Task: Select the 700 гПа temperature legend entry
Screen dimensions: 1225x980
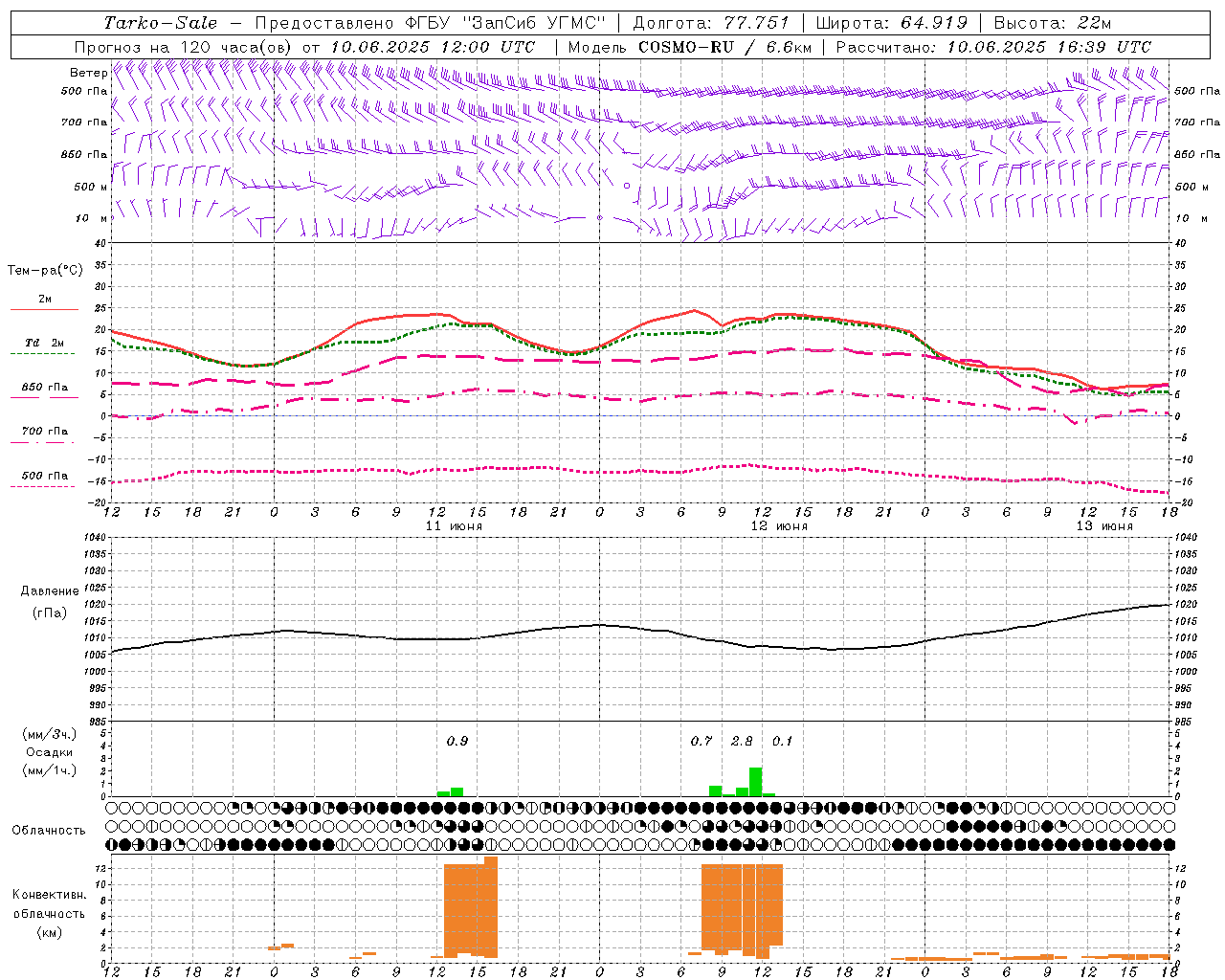Action: 44,432
